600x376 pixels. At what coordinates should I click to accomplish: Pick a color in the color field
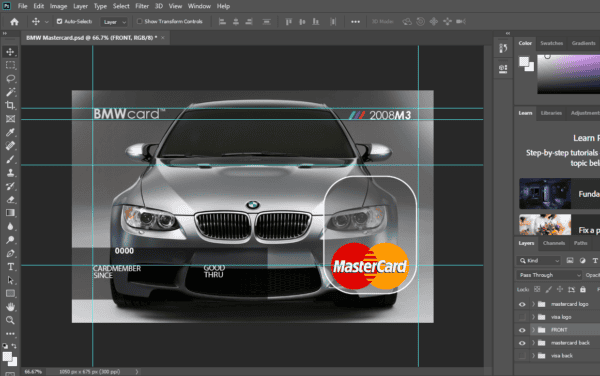point(569,74)
